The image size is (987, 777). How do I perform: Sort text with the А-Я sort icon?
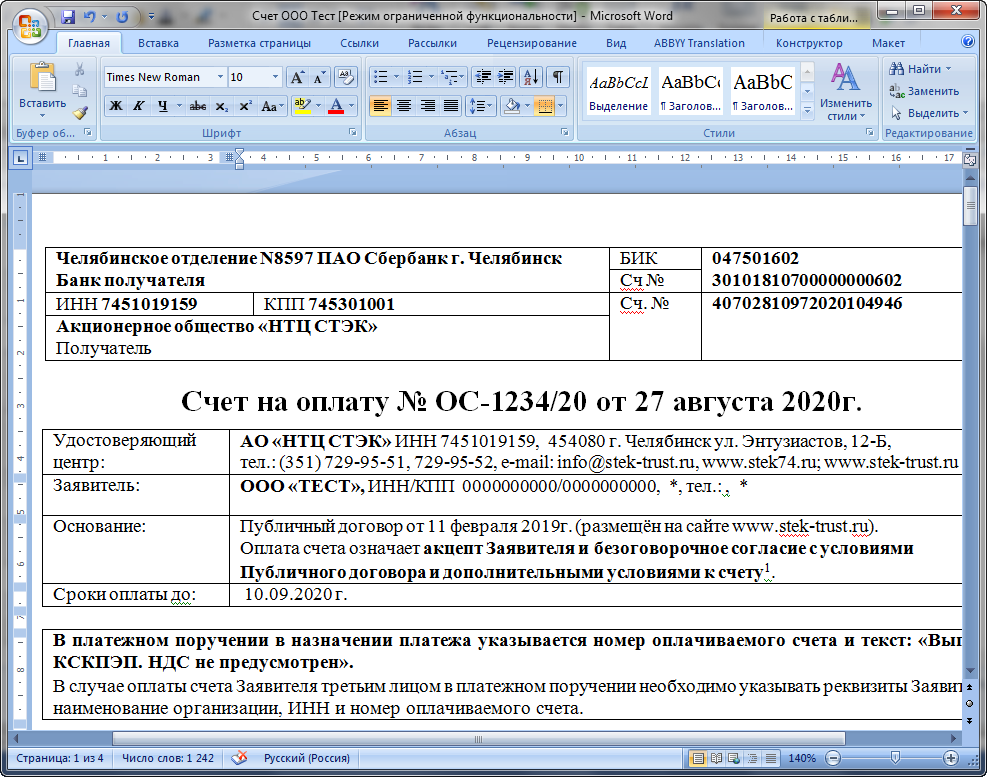(531, 77)
